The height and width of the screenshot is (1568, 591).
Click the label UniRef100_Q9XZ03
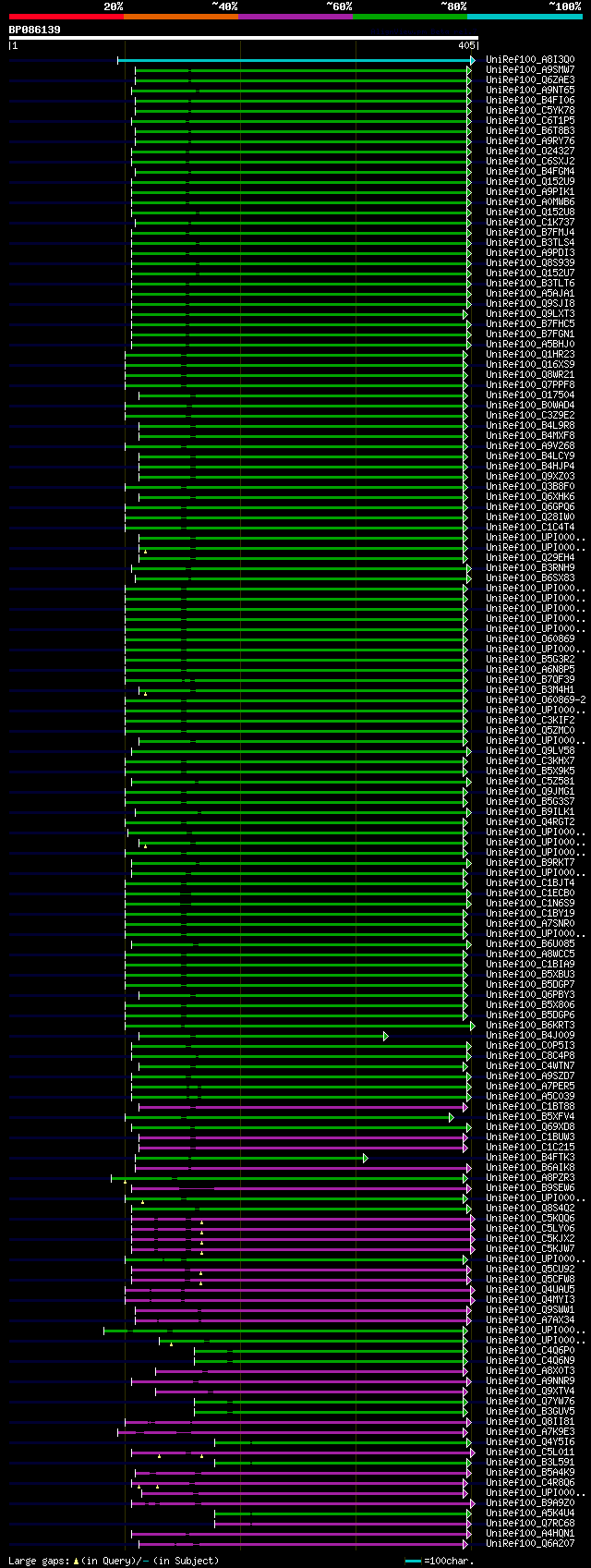click(530, 477)
